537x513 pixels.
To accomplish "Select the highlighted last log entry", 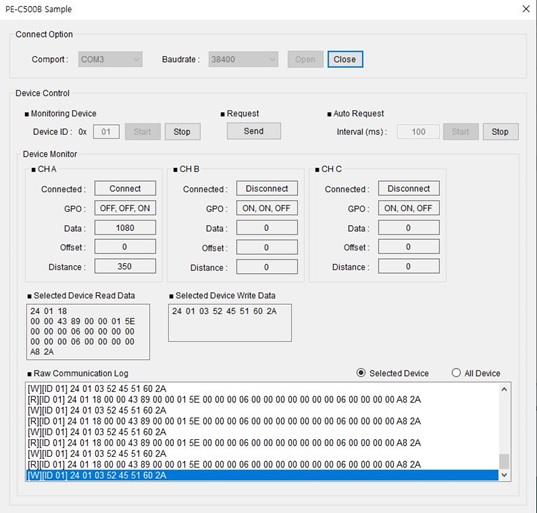I will (262, 475).
